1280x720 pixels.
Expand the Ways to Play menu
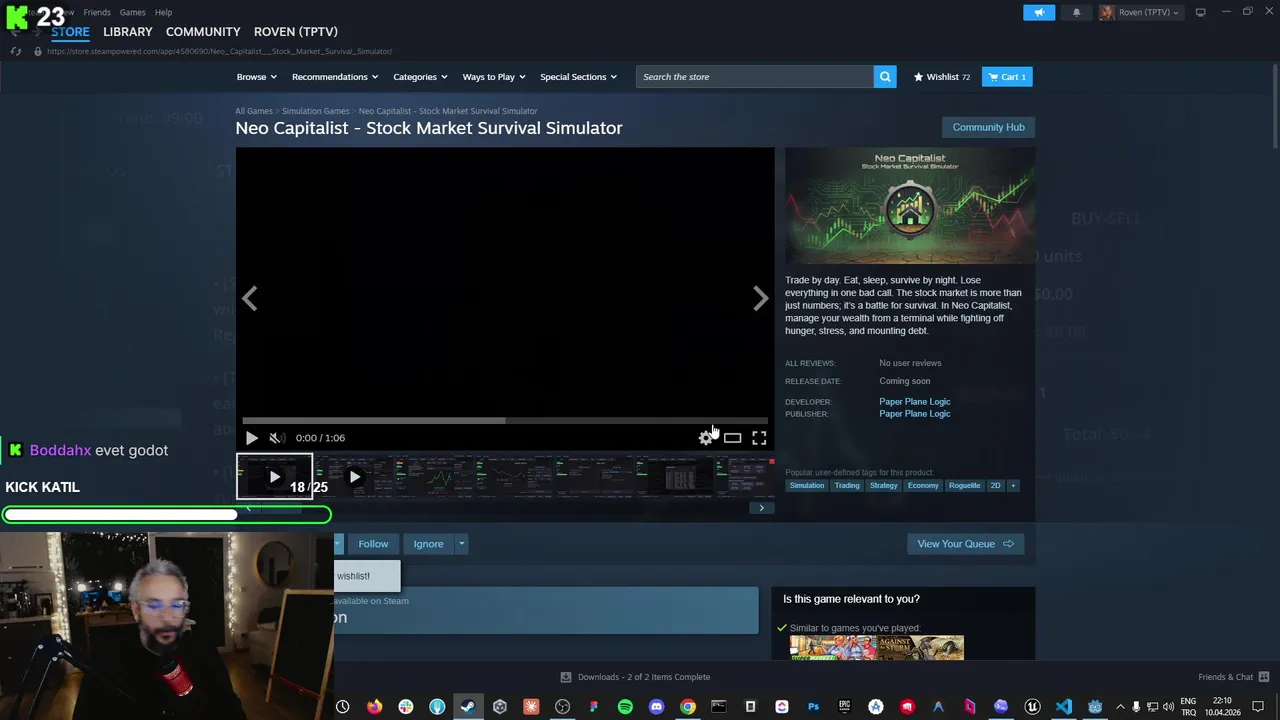coord(494,77)
